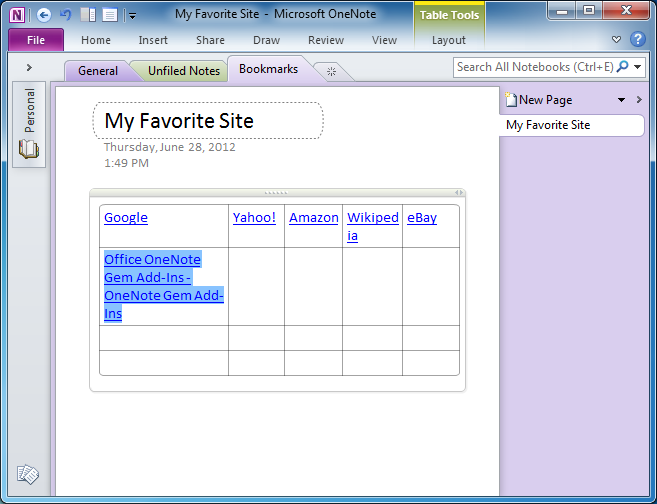
Task: Open the New Page dropdown arrow
Action: [621, 100]
